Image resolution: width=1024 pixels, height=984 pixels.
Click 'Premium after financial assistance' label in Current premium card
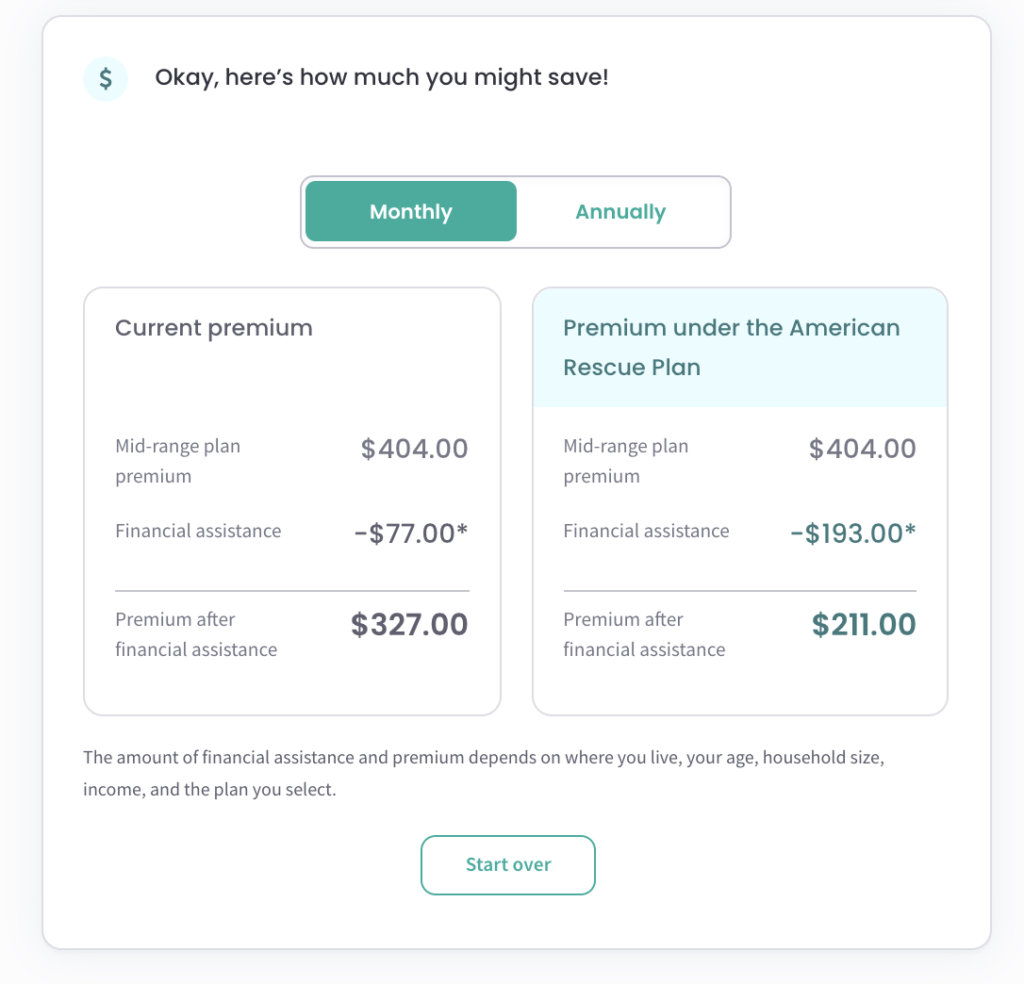click(x=196, y=634)
